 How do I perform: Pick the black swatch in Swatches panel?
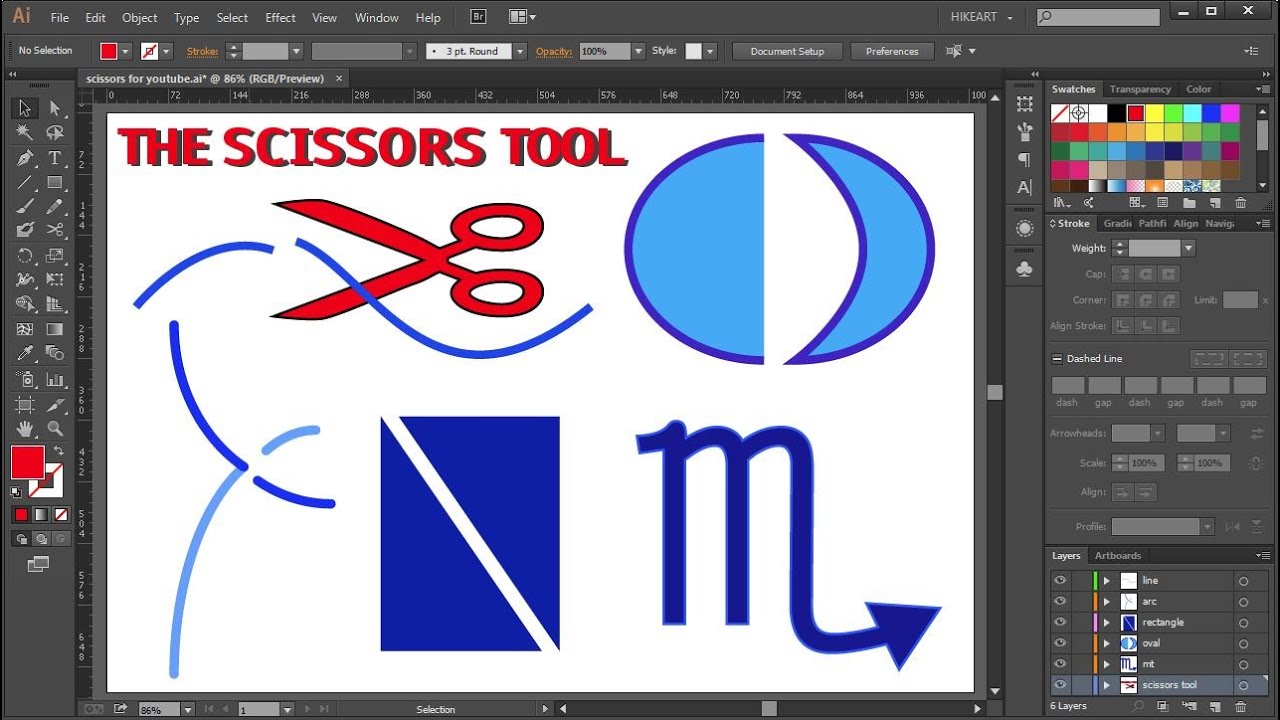click(1116, 113)
